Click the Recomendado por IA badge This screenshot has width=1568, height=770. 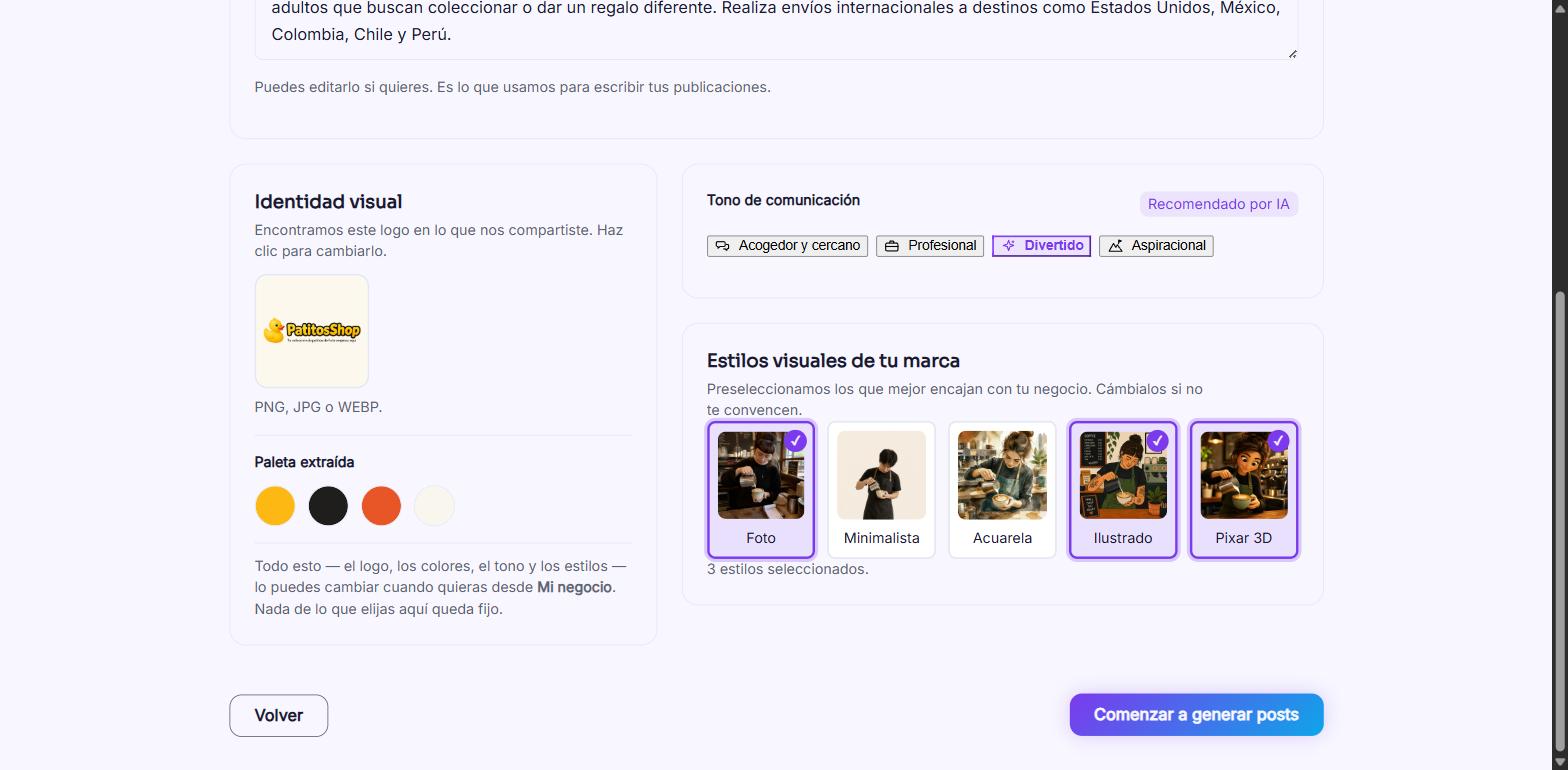pos(1218,204)
